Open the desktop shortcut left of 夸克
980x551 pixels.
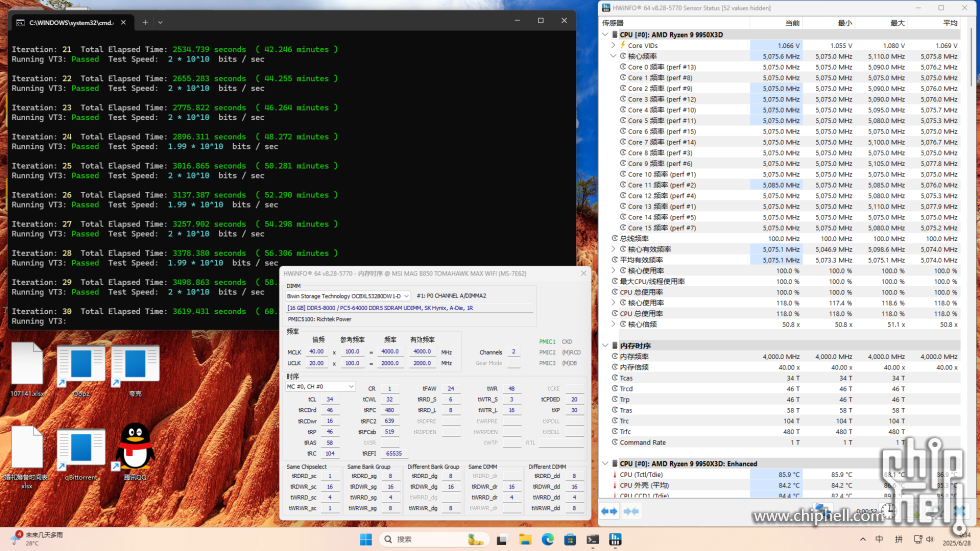tap(81, 370)
